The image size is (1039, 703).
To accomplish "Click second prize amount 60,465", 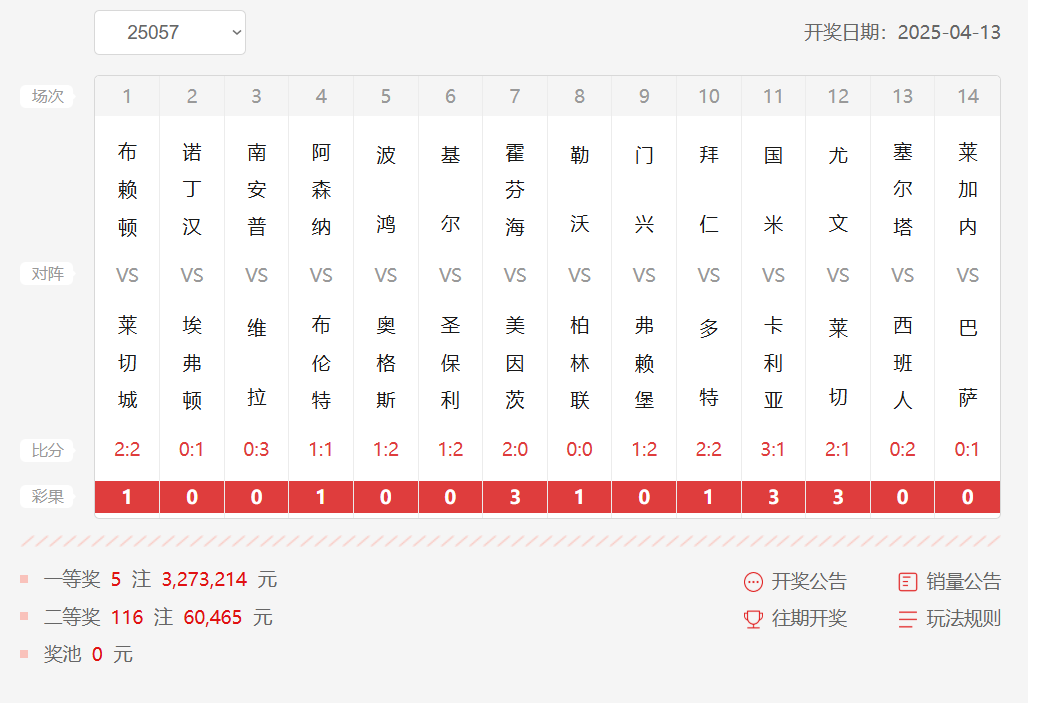I will (213, 618).
